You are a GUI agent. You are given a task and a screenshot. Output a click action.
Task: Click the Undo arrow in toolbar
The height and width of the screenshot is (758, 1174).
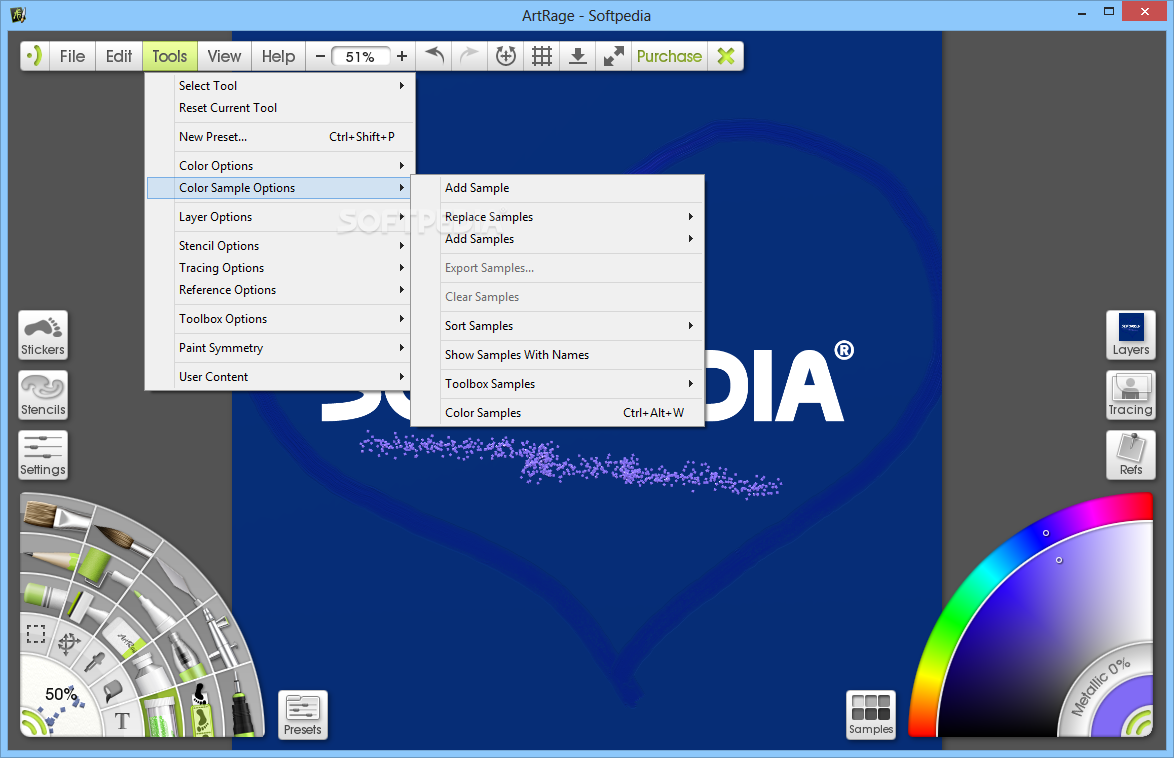click(434, 56)
